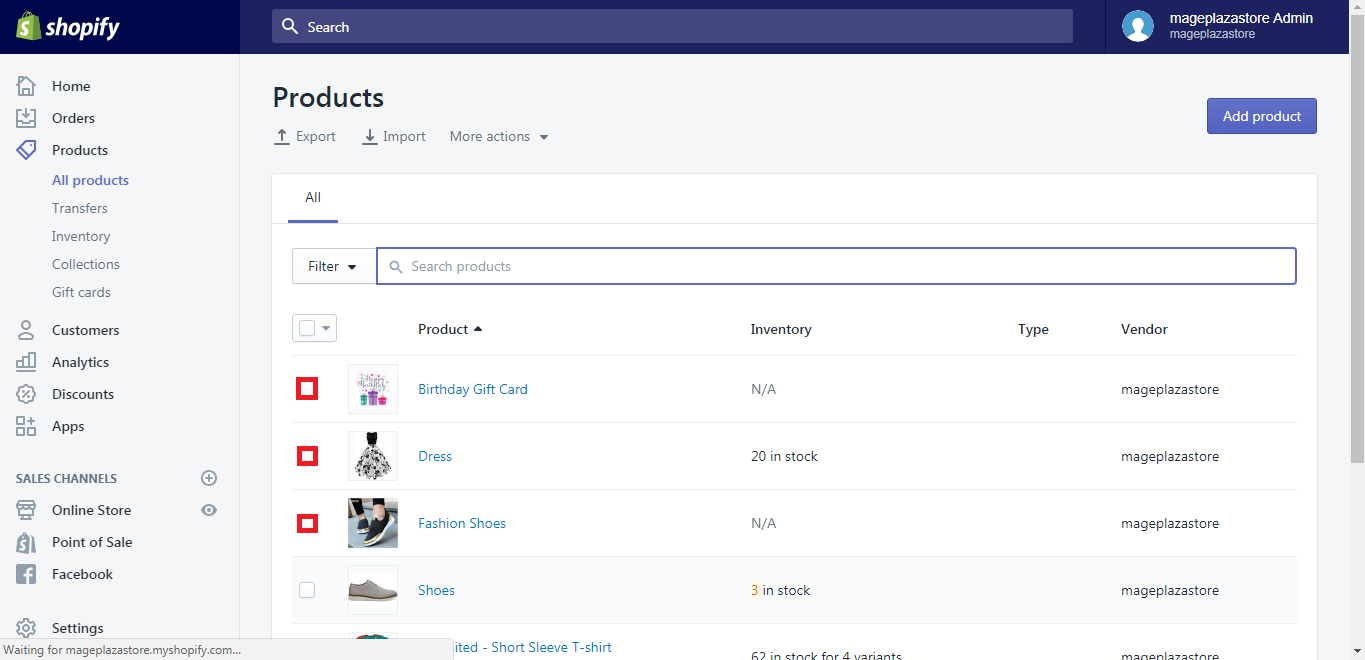Click the Home house icon
Viewport: 1365px width, 660px height.
[26, 86]
